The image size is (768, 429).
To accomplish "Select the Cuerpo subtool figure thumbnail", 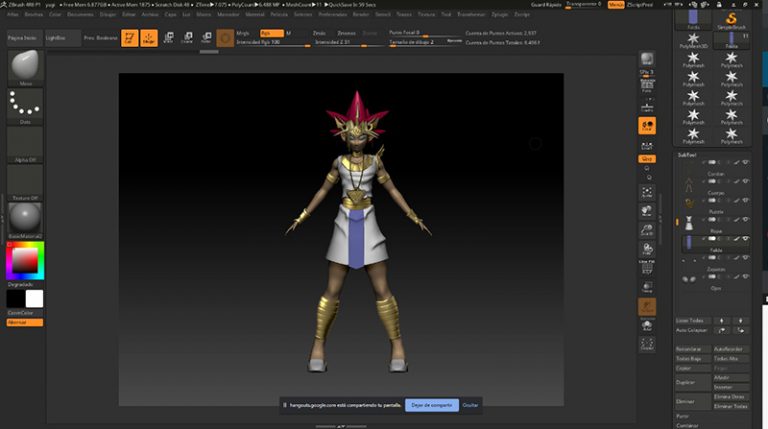I will (x=689, y=185).
